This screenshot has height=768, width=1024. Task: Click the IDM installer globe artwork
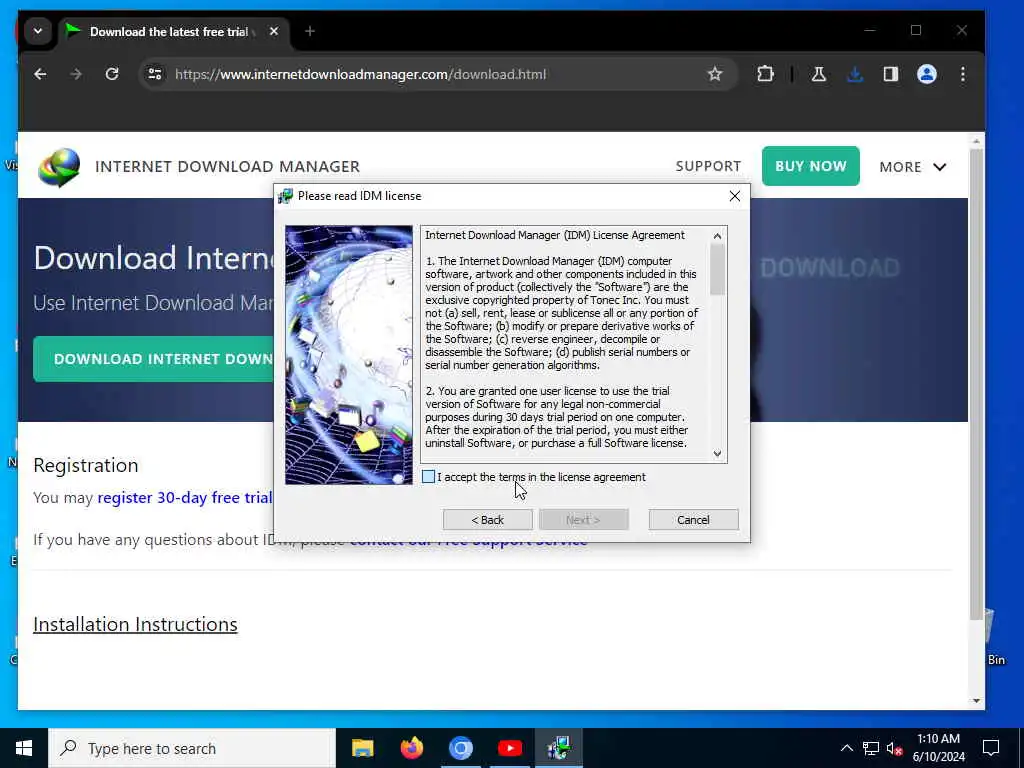349,355
